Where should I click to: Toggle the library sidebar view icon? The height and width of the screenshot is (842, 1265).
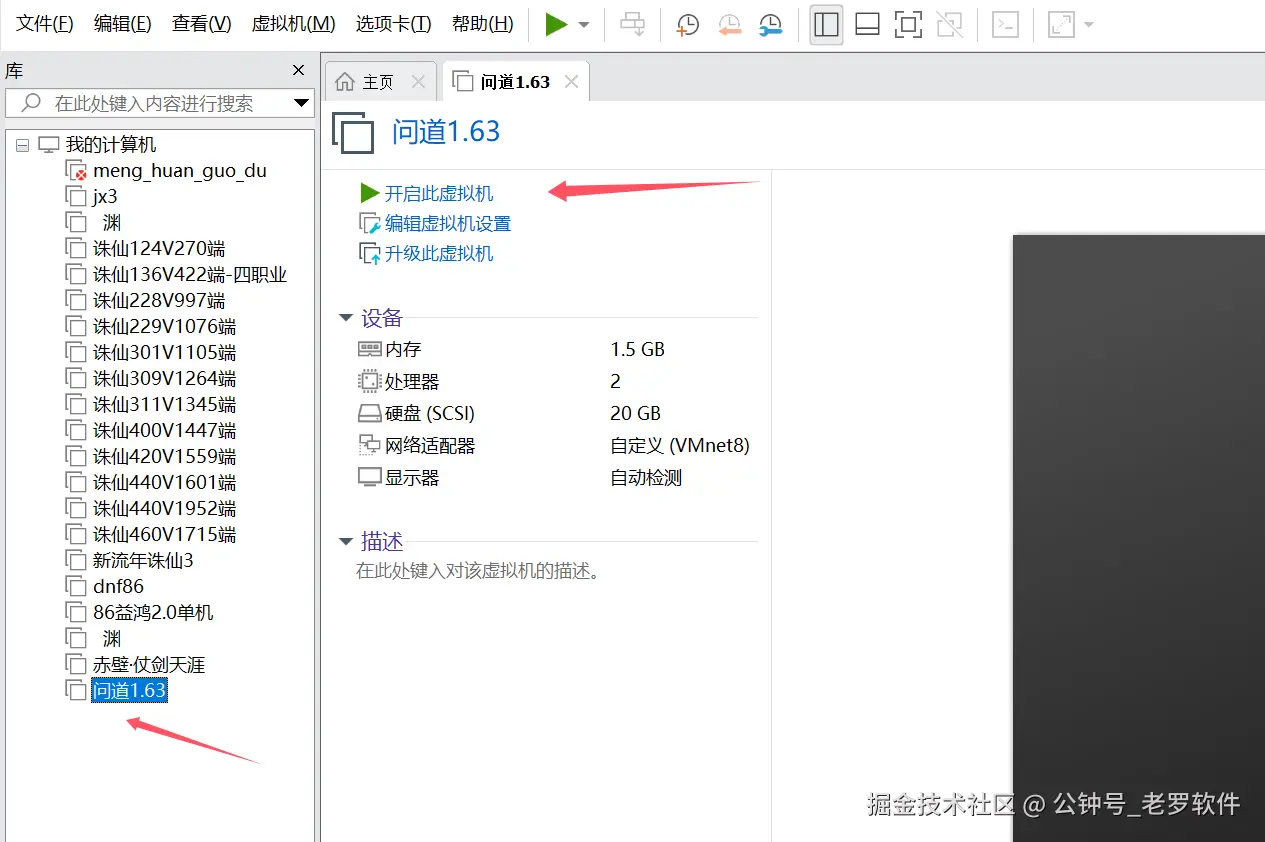pos(826,25)
